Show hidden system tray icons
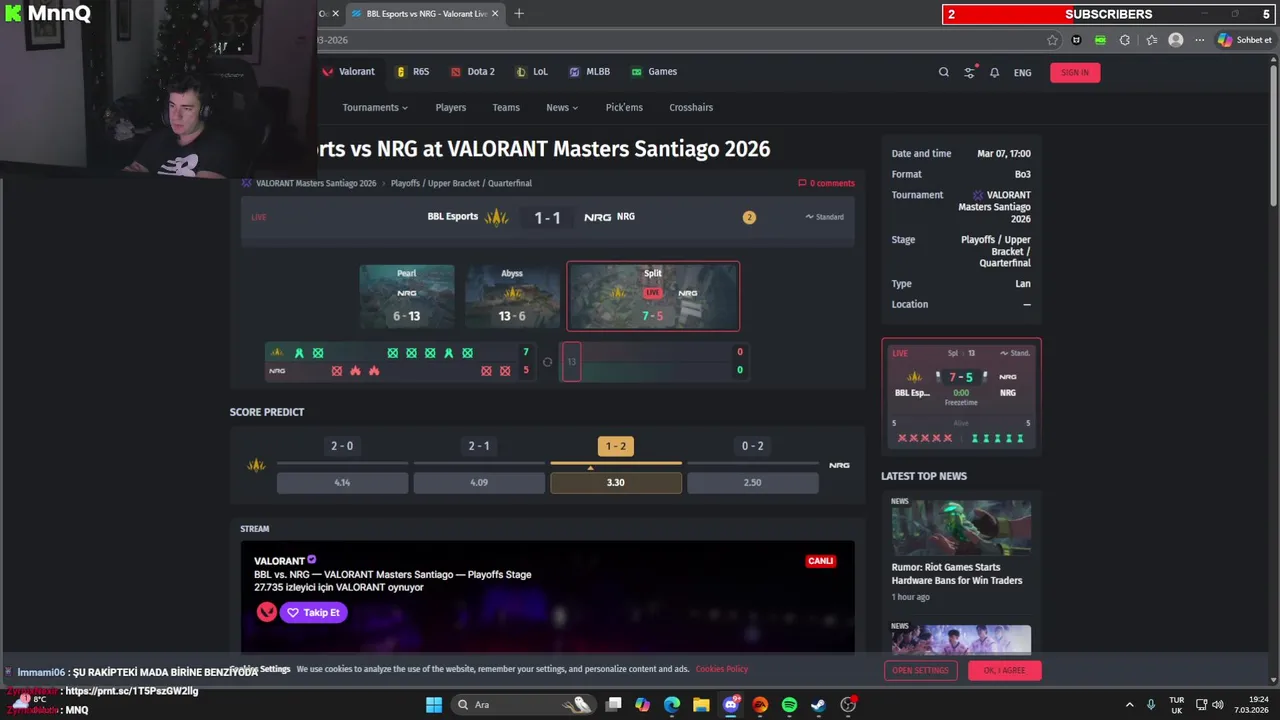The image size is (1280, 720). click(1130, 705)
